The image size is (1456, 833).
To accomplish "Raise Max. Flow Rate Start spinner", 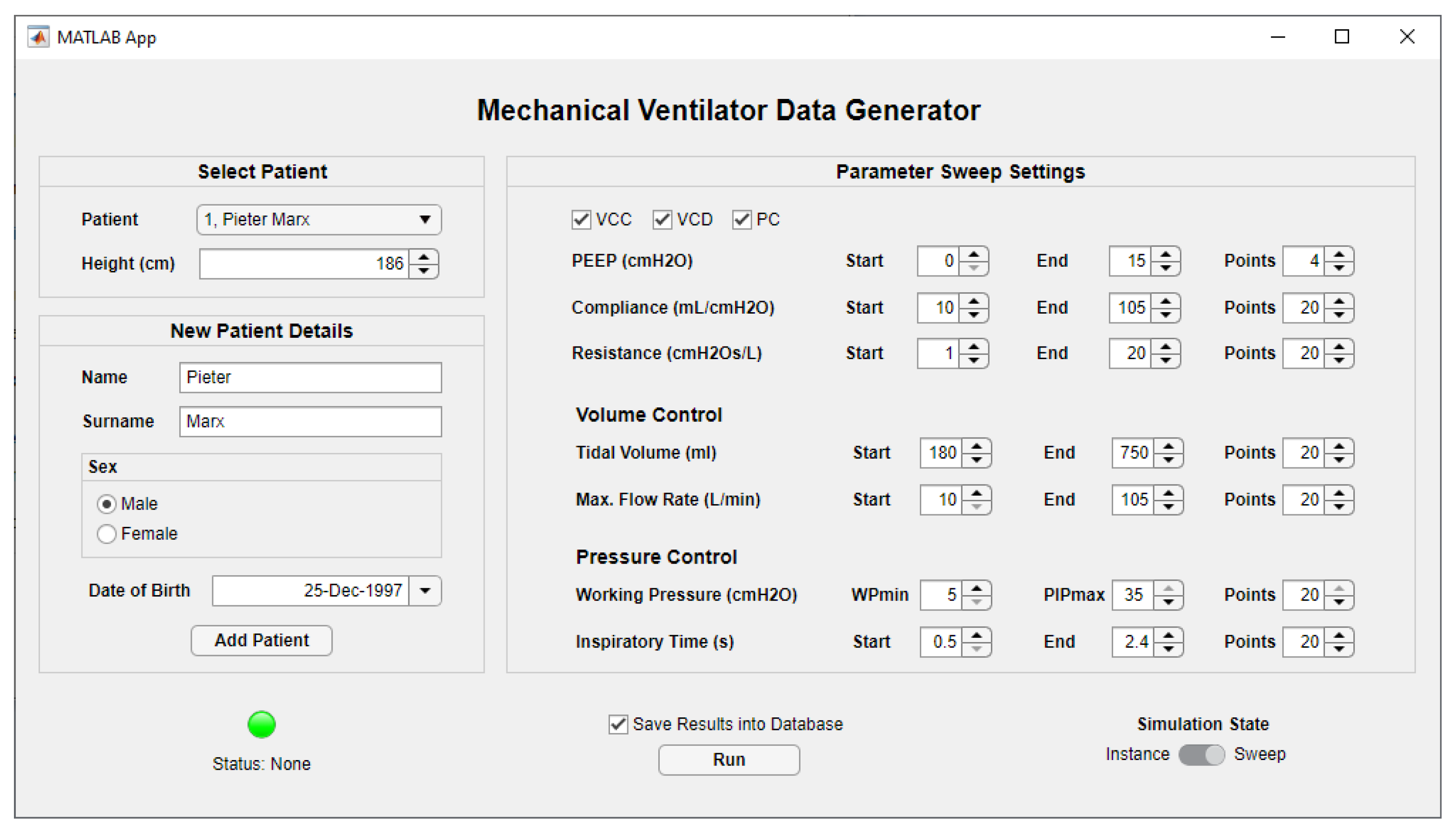I will [976, 492].
